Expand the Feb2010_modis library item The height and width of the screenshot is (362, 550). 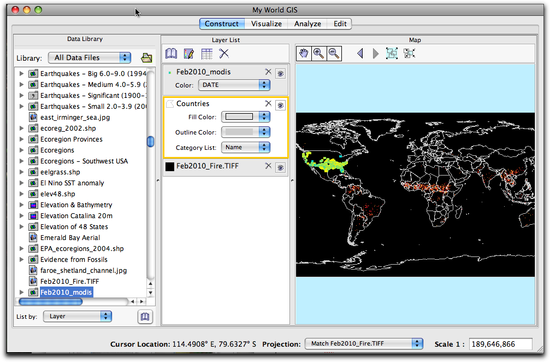pos(21,292)
